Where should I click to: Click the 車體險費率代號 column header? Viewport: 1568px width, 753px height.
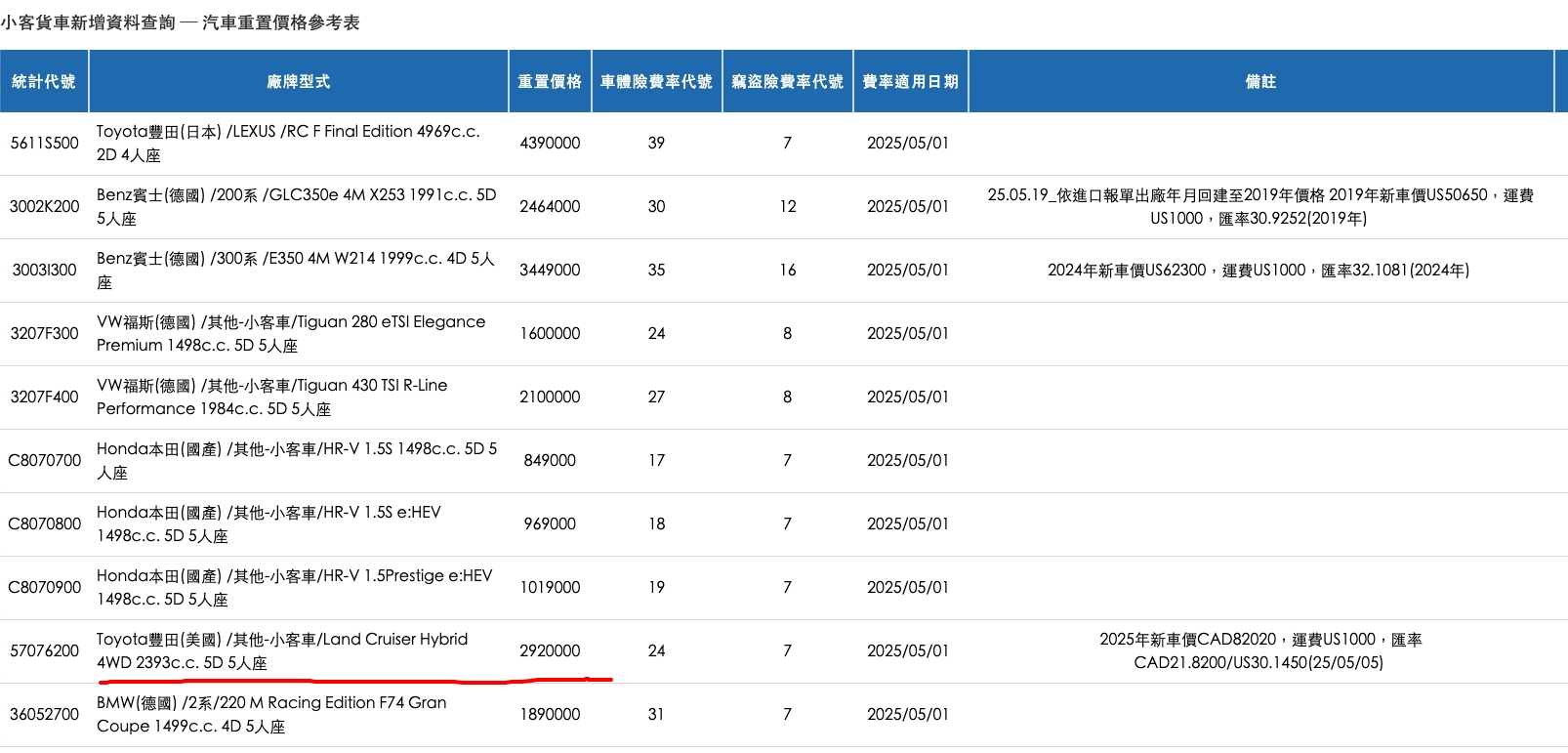pos(656,81)
